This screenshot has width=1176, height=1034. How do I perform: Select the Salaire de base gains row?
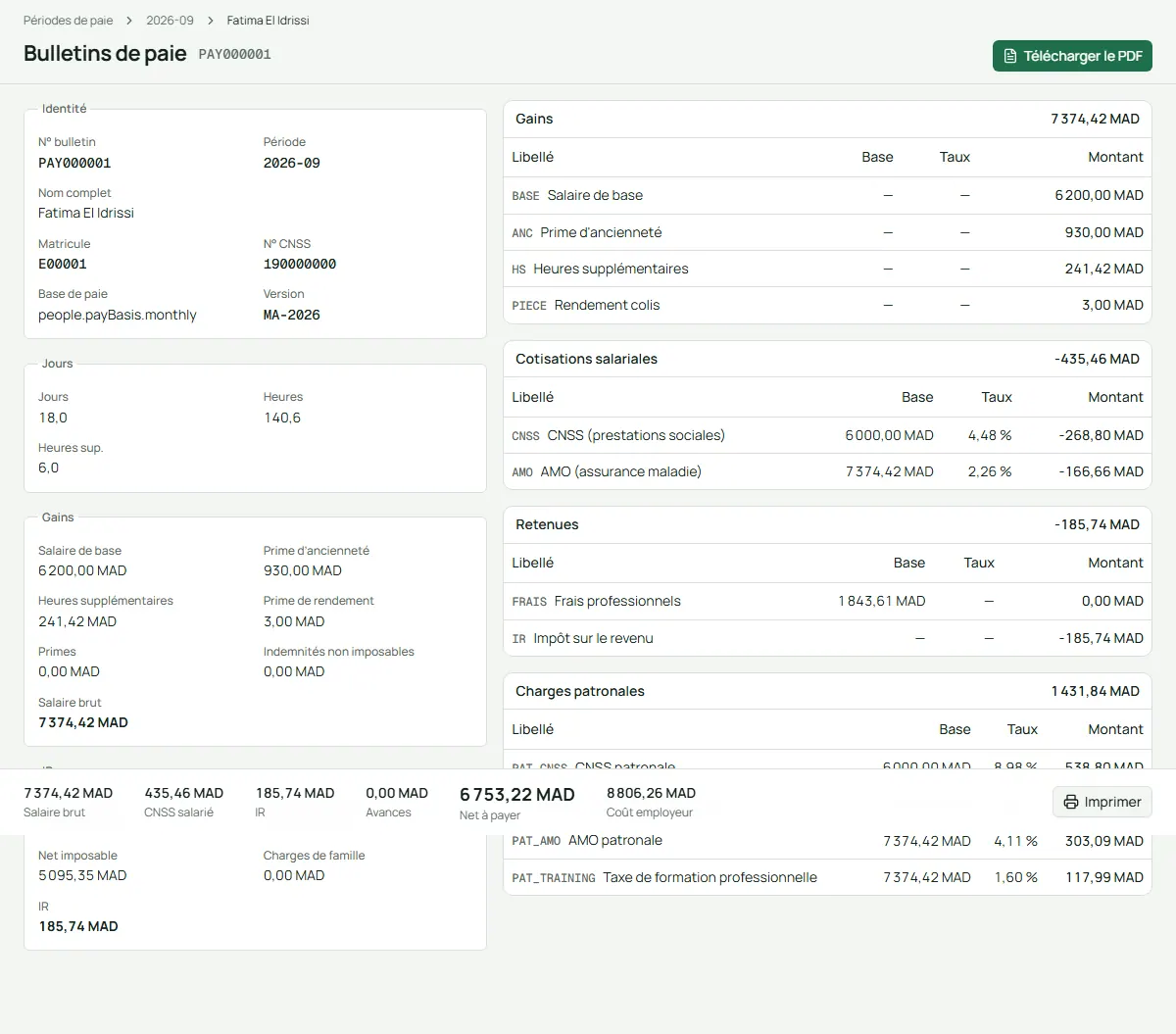coord(827,195)
